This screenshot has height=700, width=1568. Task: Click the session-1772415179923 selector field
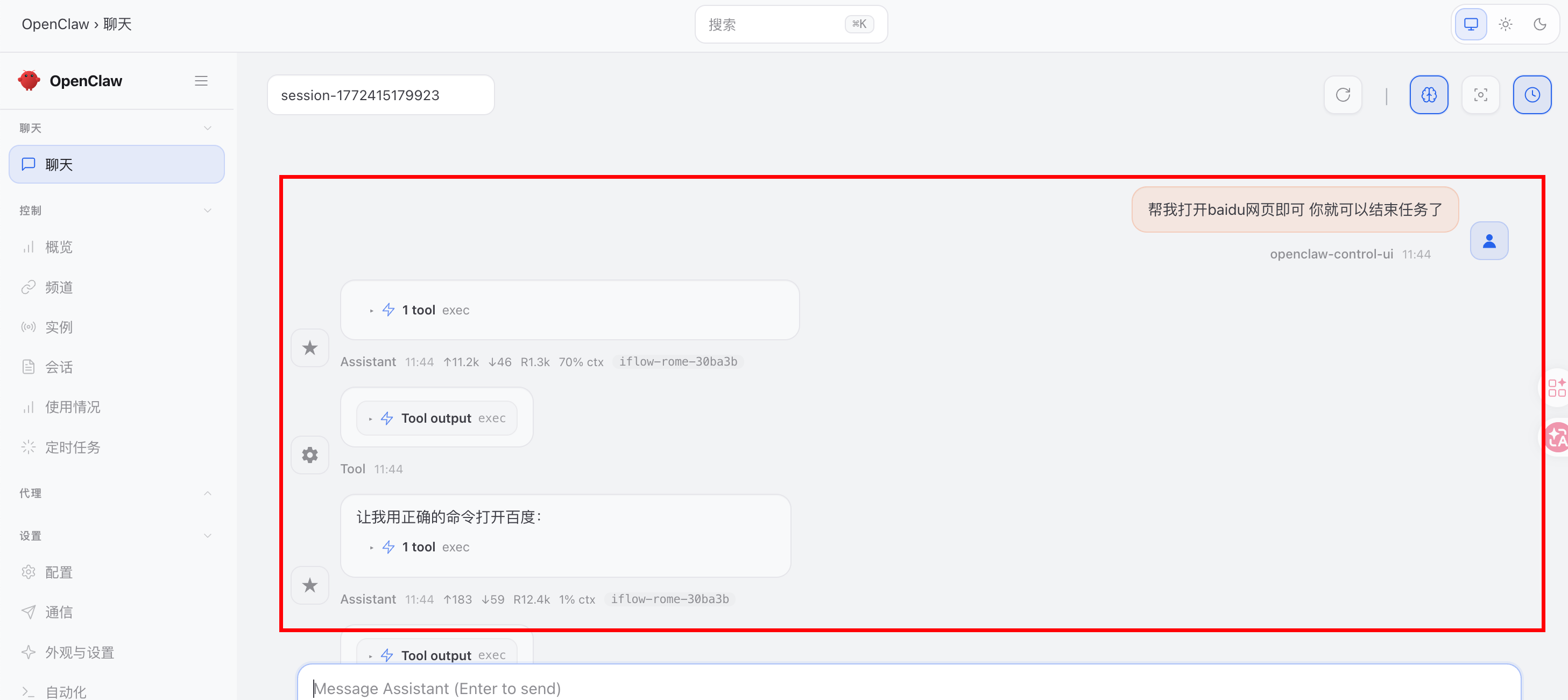tap(380, 95)
